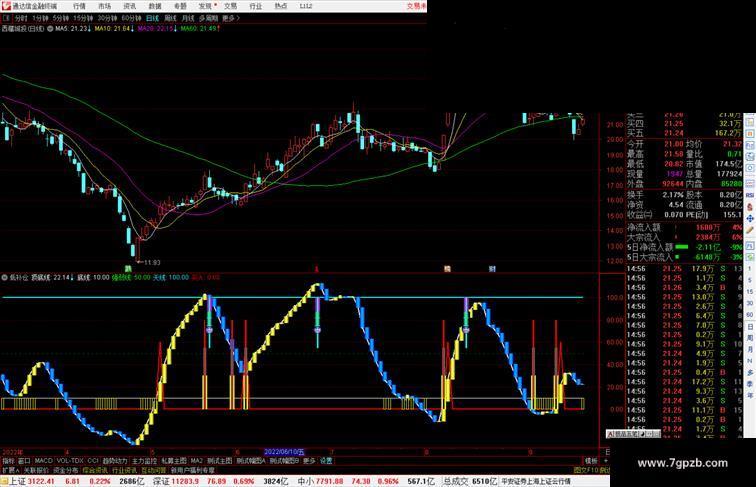756x487 pixels.
Task: Select the 周线 weekly period
Action: tap(170, 18)
